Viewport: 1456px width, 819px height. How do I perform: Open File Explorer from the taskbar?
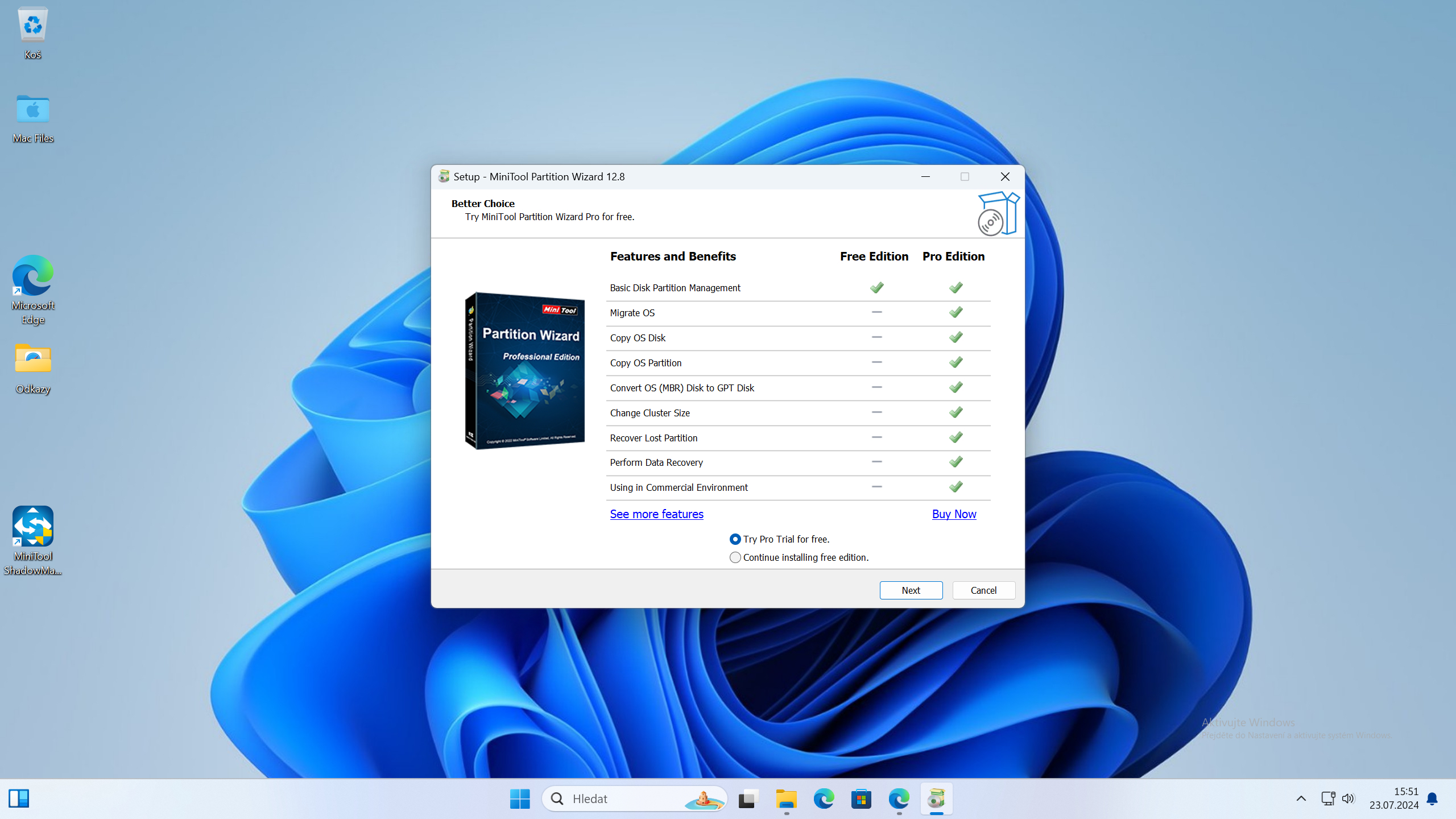coord(786,799)
